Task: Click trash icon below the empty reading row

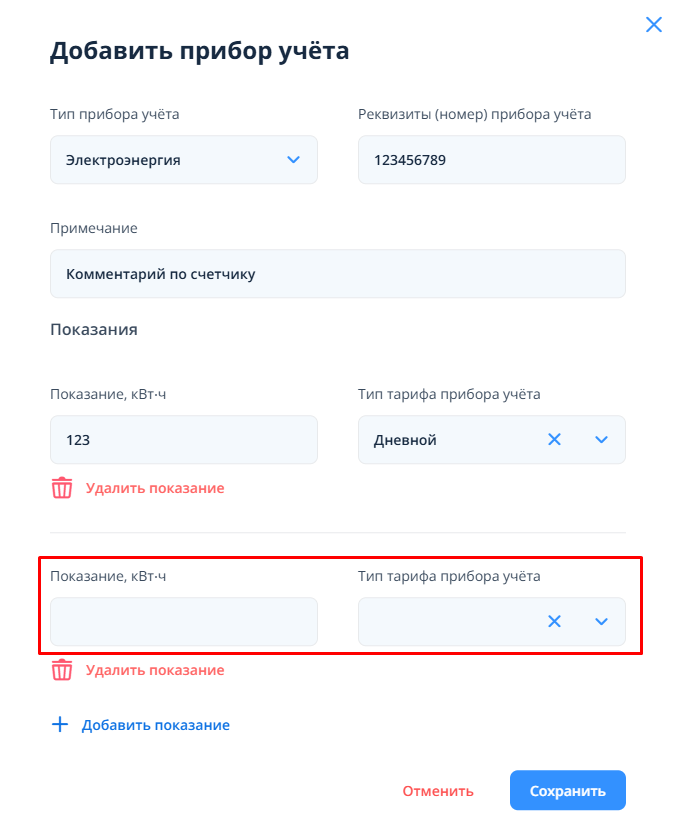Action: pos(62,670)
